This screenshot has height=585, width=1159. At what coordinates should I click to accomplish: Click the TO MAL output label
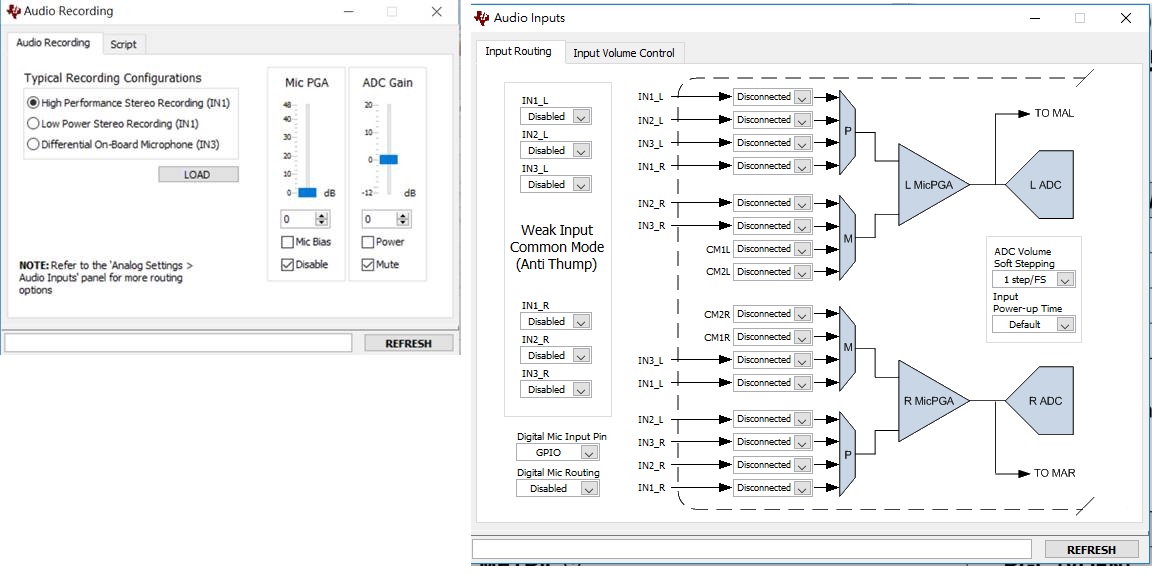pyautogui.click(x=1054, y=113)
